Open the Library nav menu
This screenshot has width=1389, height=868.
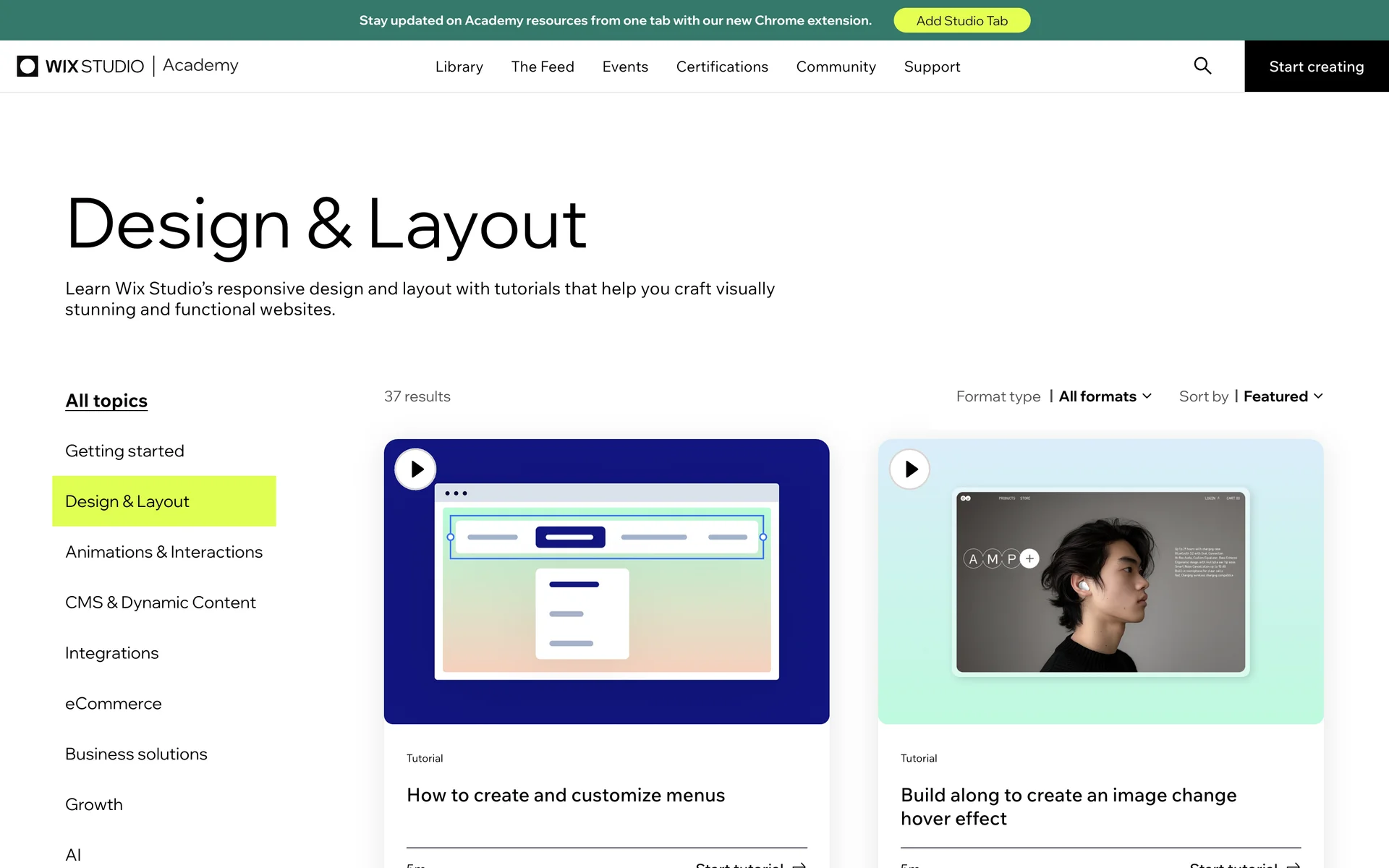[x=459, y=67]
